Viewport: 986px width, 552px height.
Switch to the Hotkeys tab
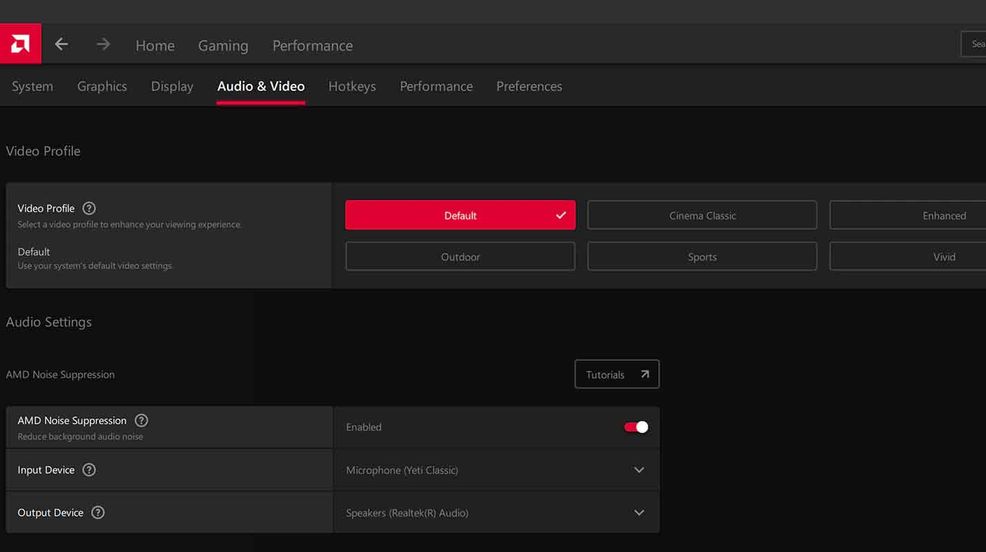352,86
